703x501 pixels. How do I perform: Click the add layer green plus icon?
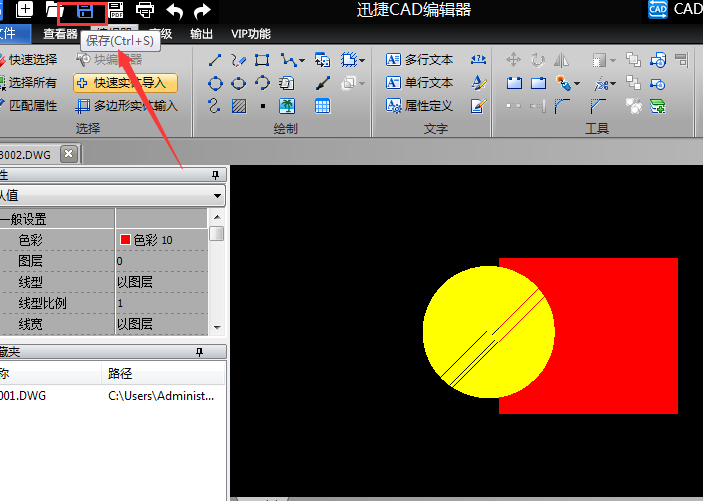(658, 106)
